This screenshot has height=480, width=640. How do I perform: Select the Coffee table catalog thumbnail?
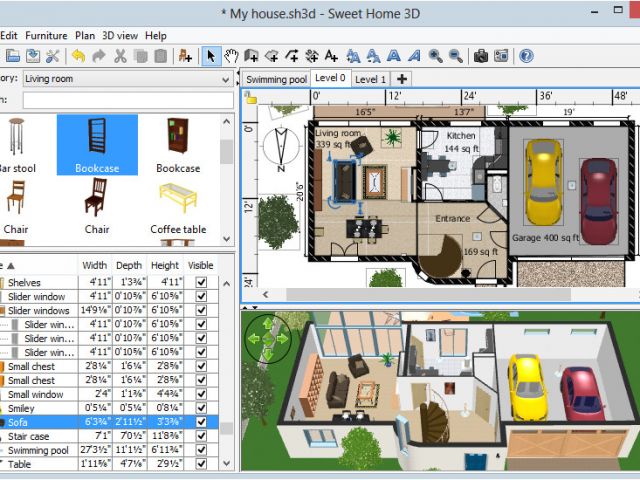(179, 205)
